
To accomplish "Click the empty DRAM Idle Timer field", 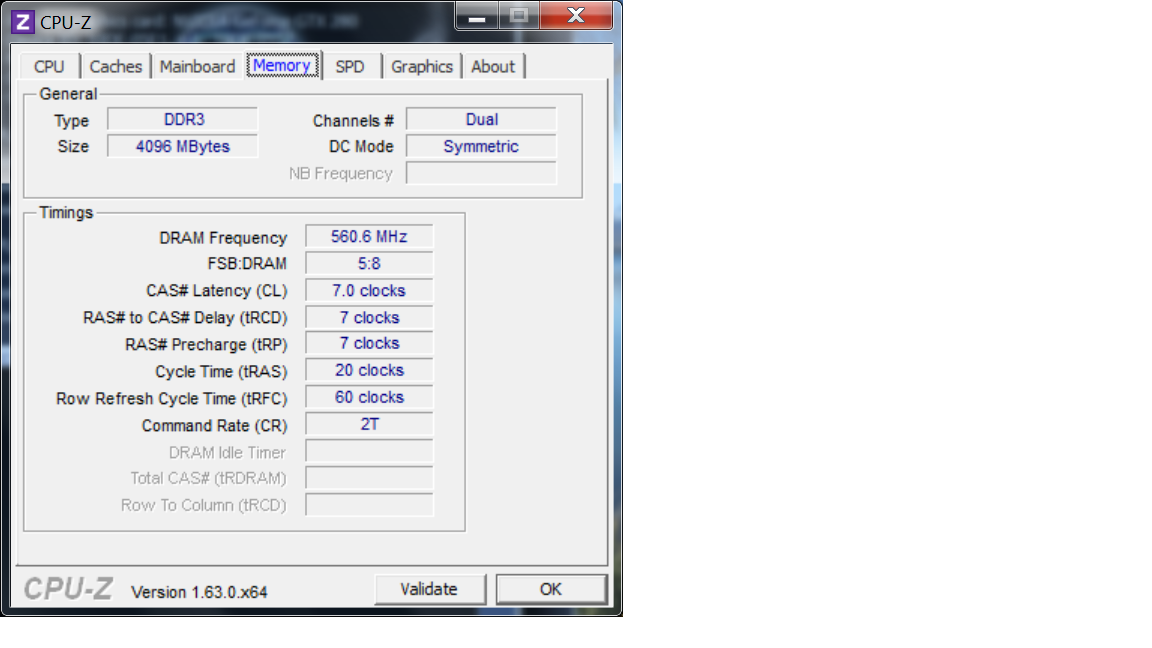I will click(369, 451).
